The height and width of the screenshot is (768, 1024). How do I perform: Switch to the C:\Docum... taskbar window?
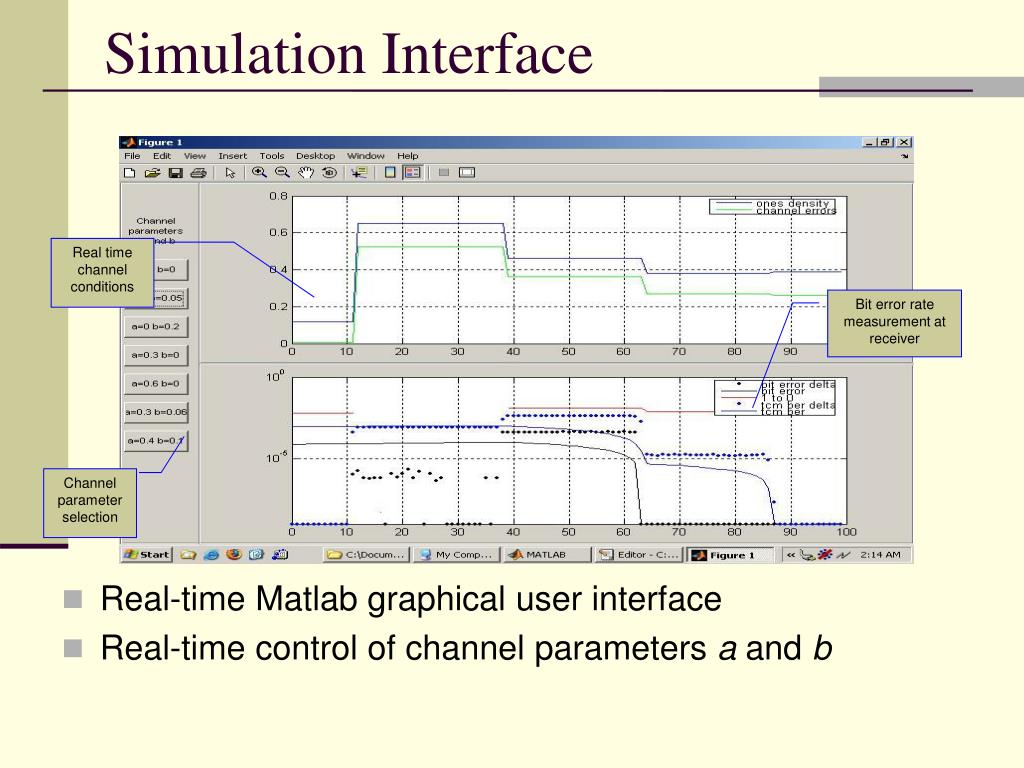[x=367, y=554]
